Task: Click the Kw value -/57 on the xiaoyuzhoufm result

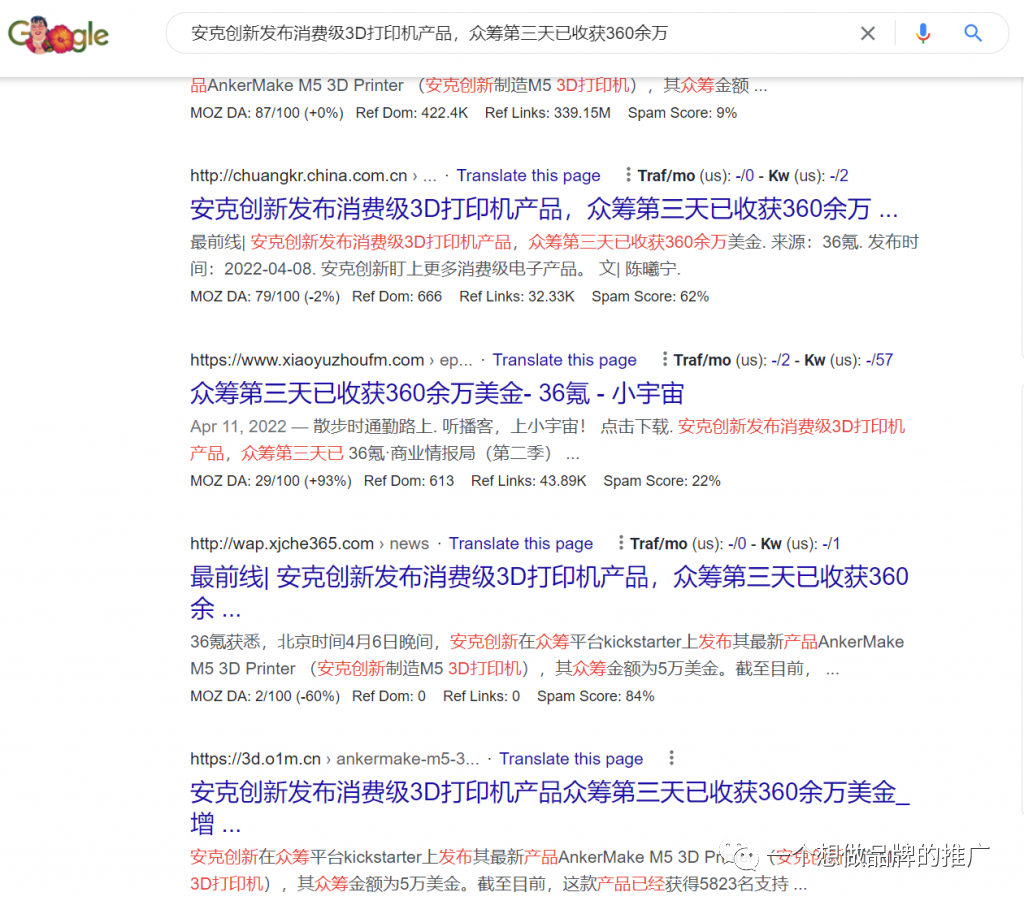Action: point(879,360)
